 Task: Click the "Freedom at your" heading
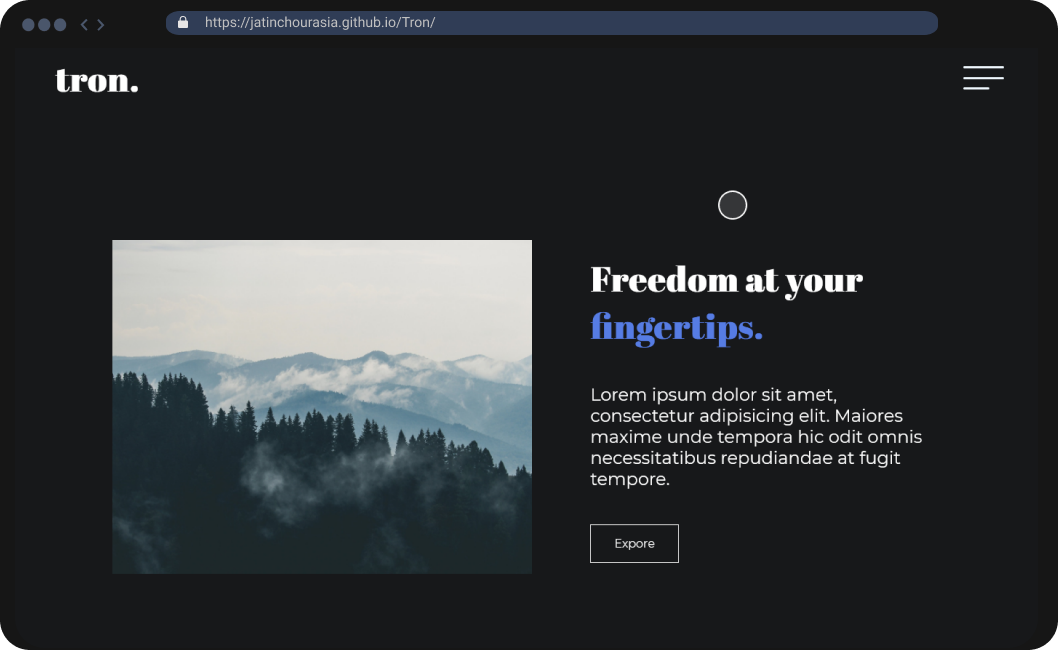tap(726, 280)
